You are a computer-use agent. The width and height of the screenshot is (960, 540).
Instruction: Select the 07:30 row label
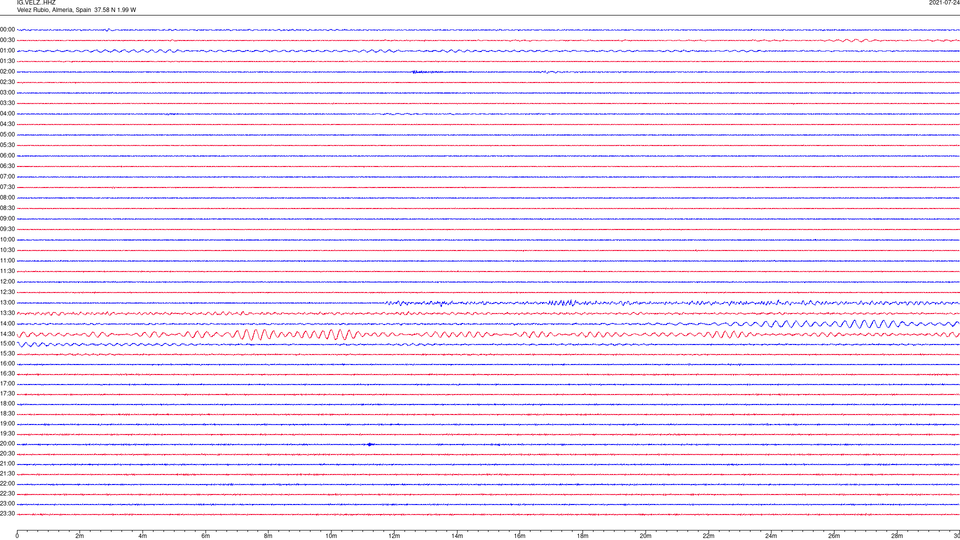pos(7,187)
